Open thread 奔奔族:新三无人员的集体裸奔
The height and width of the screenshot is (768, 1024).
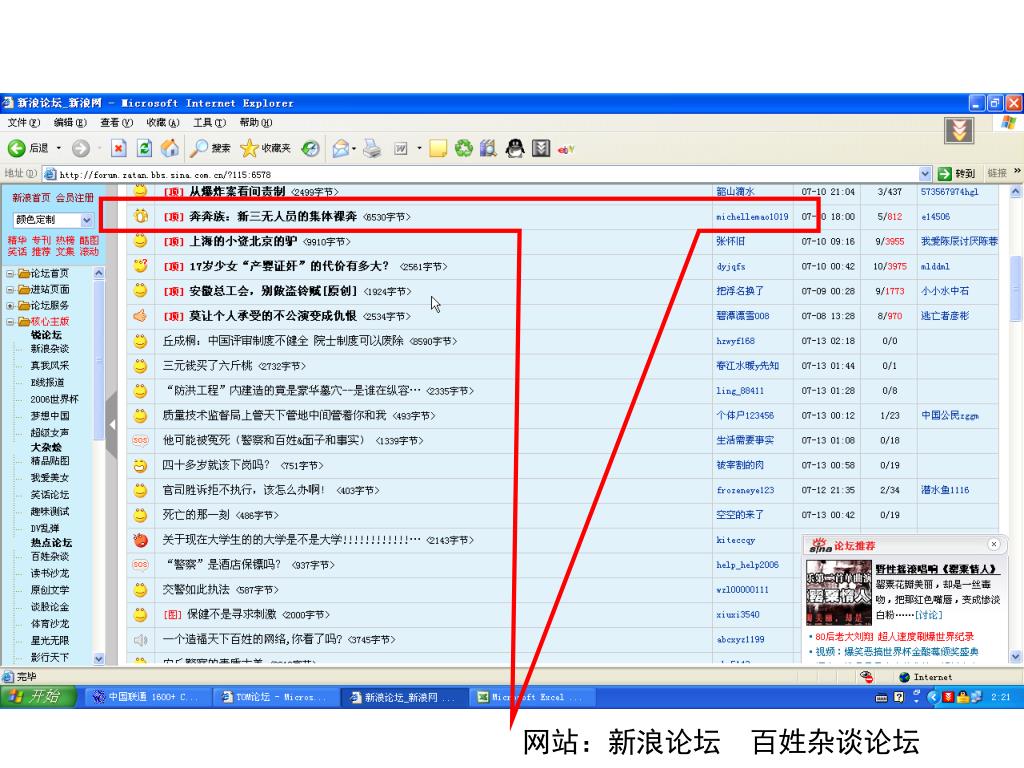coord(273,216)
